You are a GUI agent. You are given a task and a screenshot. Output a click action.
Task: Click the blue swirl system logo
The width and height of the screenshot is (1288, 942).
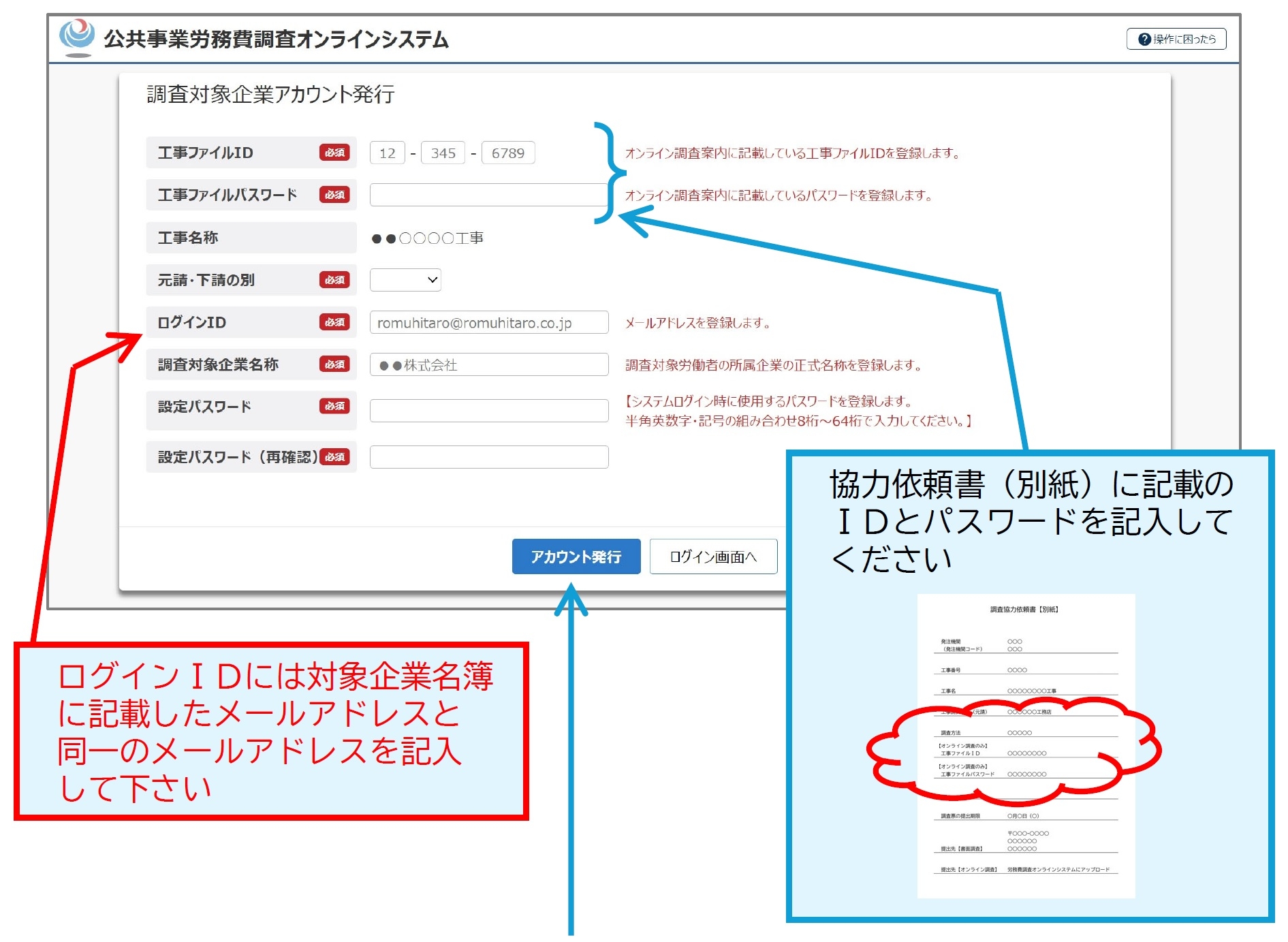coord(77,37)
